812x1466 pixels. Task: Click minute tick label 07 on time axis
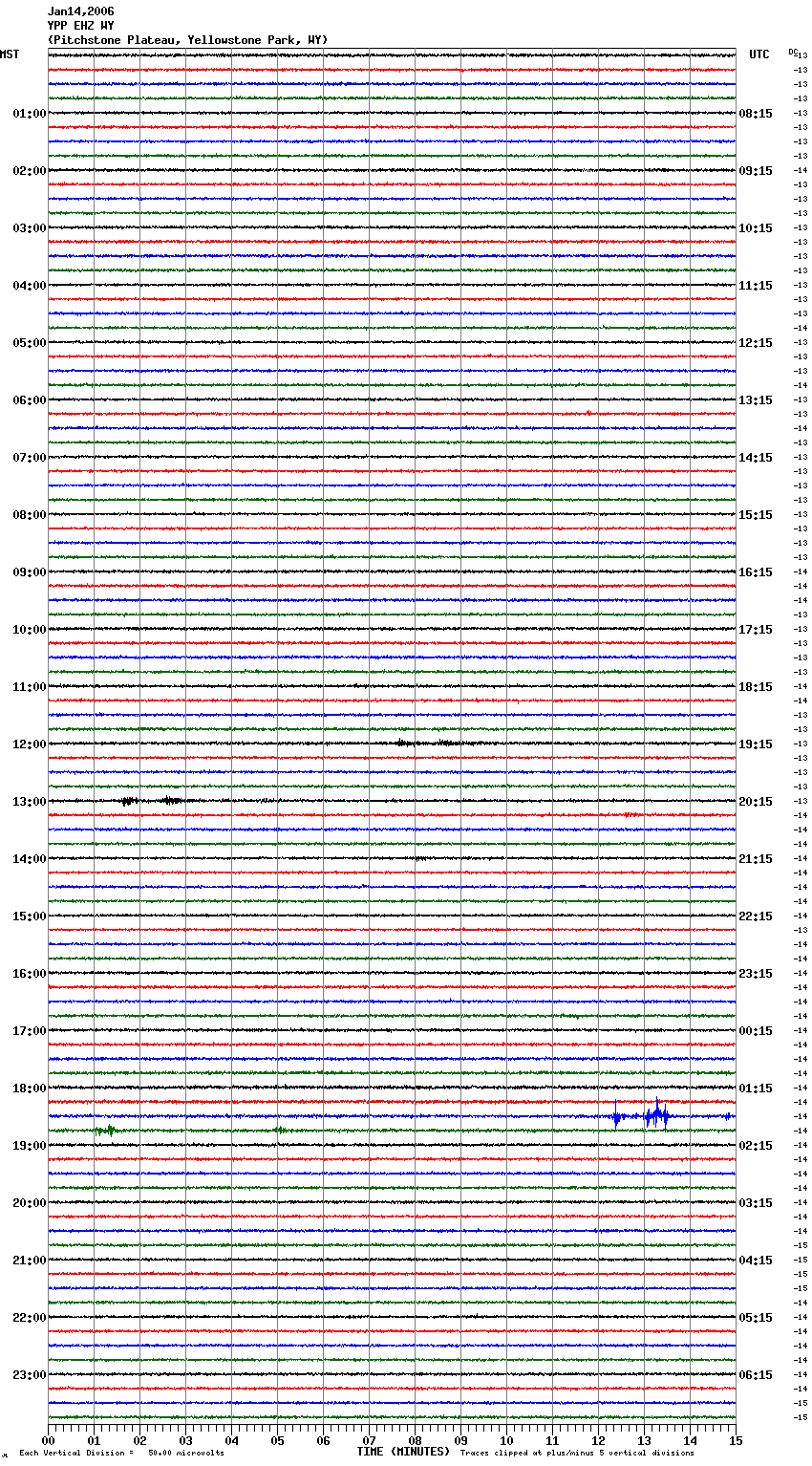[369, 1440]
